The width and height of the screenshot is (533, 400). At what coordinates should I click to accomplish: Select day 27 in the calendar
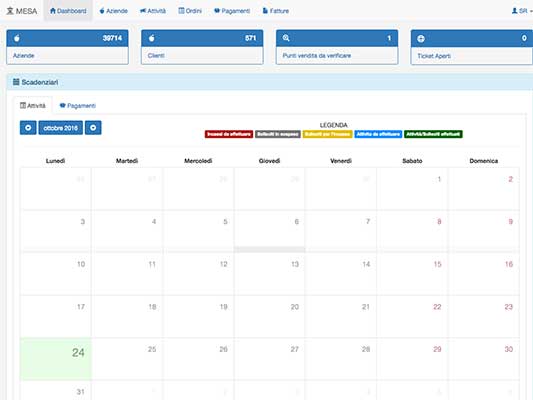294,349
